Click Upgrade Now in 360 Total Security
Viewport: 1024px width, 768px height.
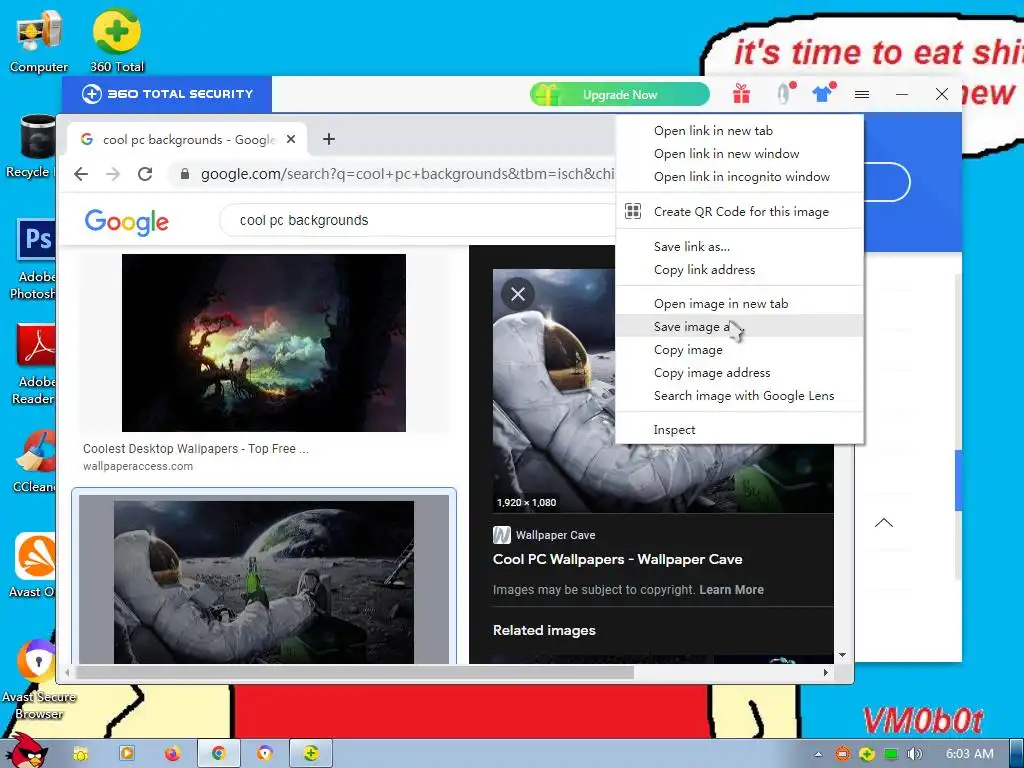tap(619, 95)
